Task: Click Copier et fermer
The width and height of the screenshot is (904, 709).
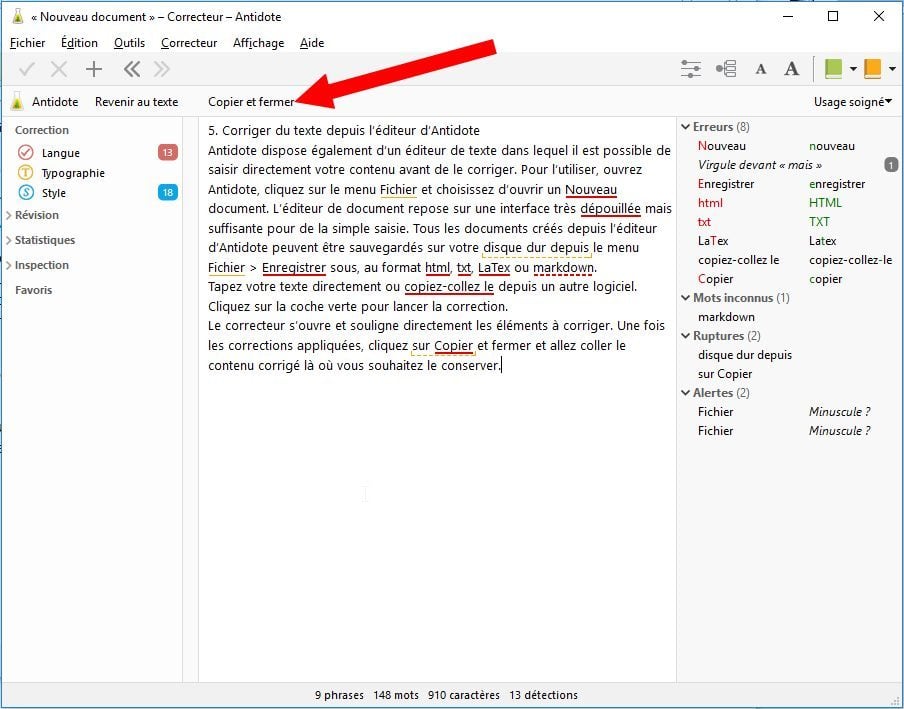Action: click(251, 102)
